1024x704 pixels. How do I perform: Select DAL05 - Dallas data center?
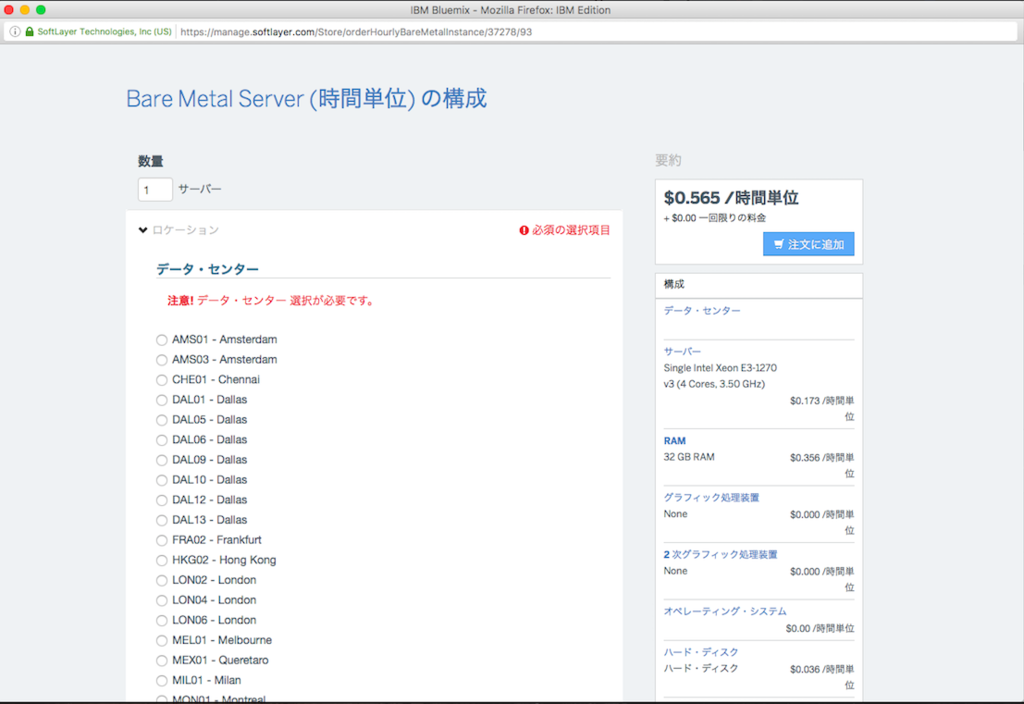point(161,420)
